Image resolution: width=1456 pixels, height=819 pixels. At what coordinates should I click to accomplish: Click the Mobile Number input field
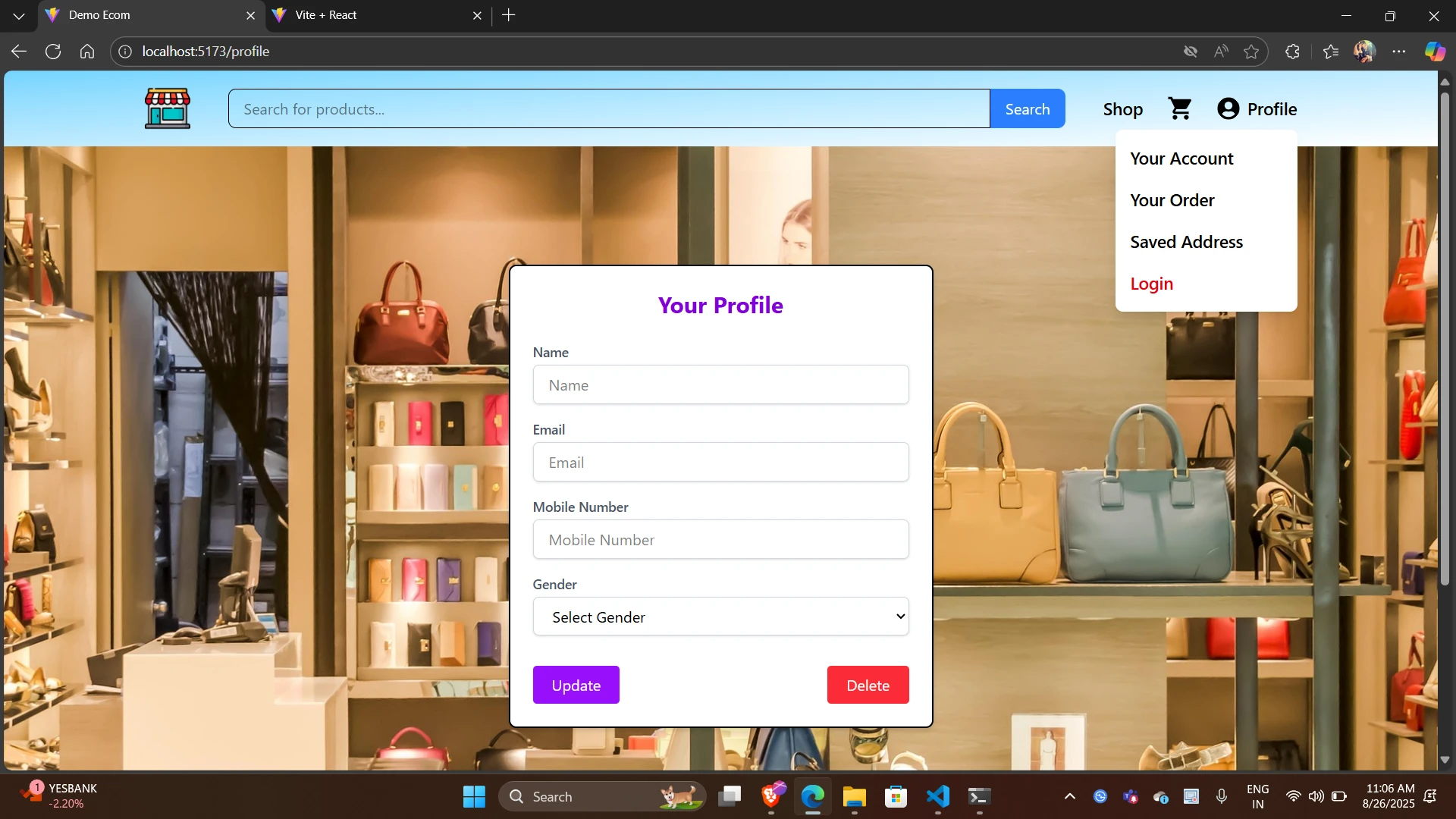point(720,539)
